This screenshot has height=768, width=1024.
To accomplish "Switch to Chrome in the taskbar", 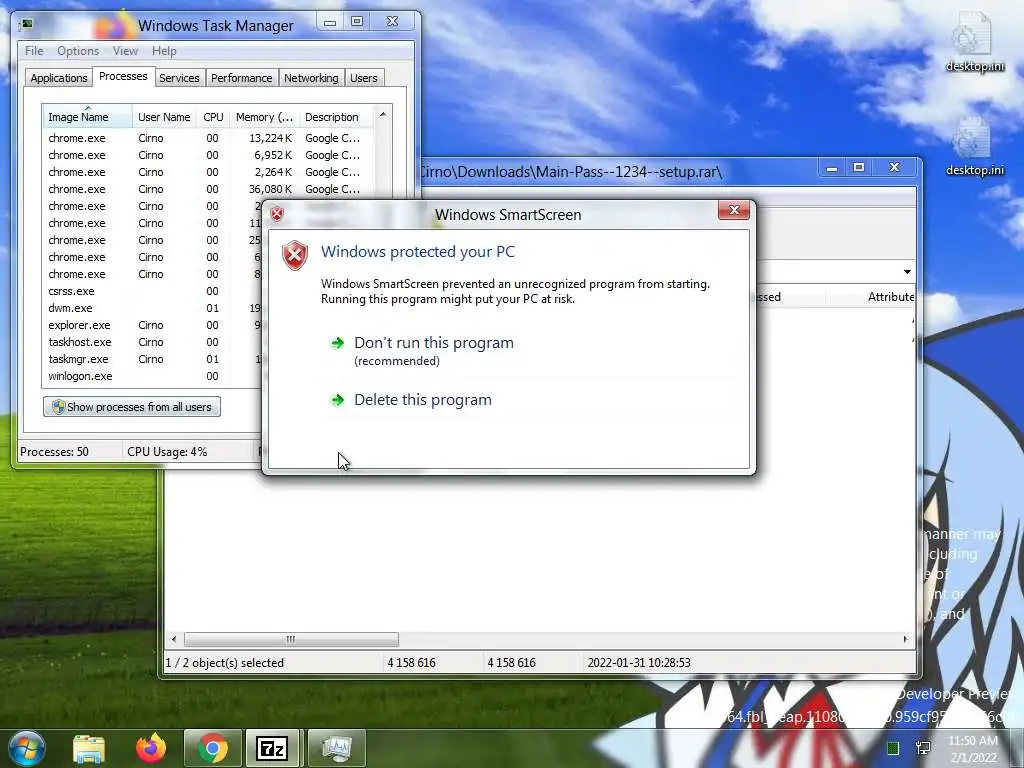I will 213,748.
